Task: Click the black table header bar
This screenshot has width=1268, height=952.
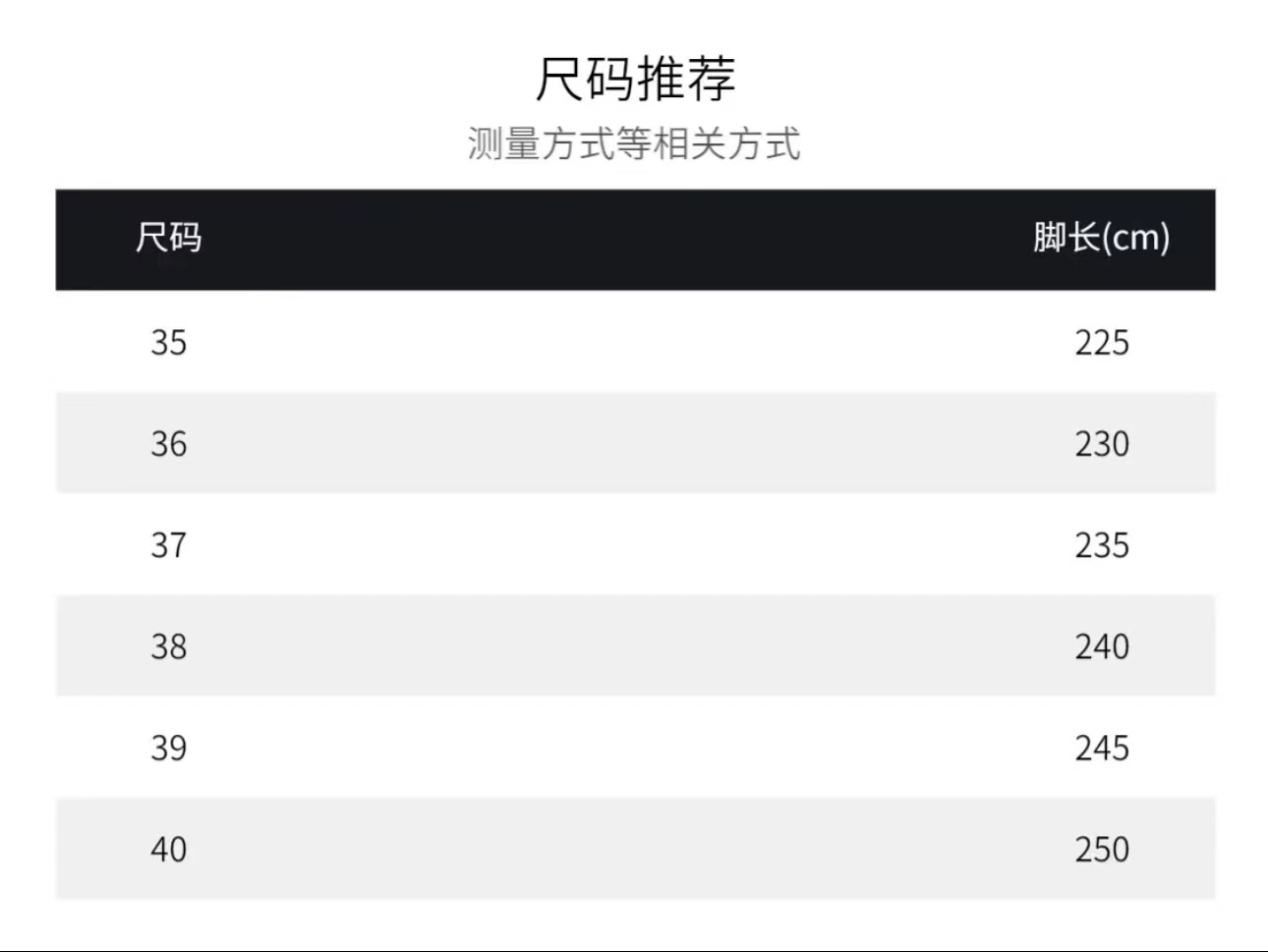Action: 635,240
